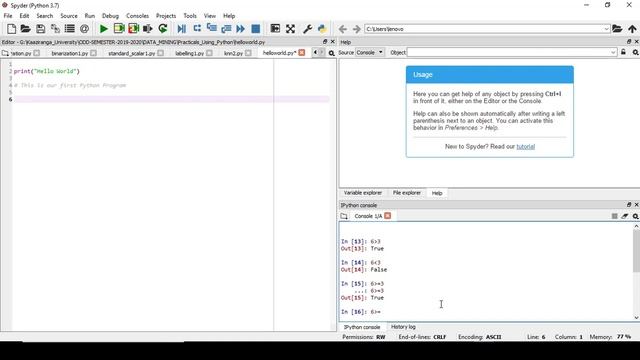Click the Save all files icon
640x360 pixels.
[55, 29]
